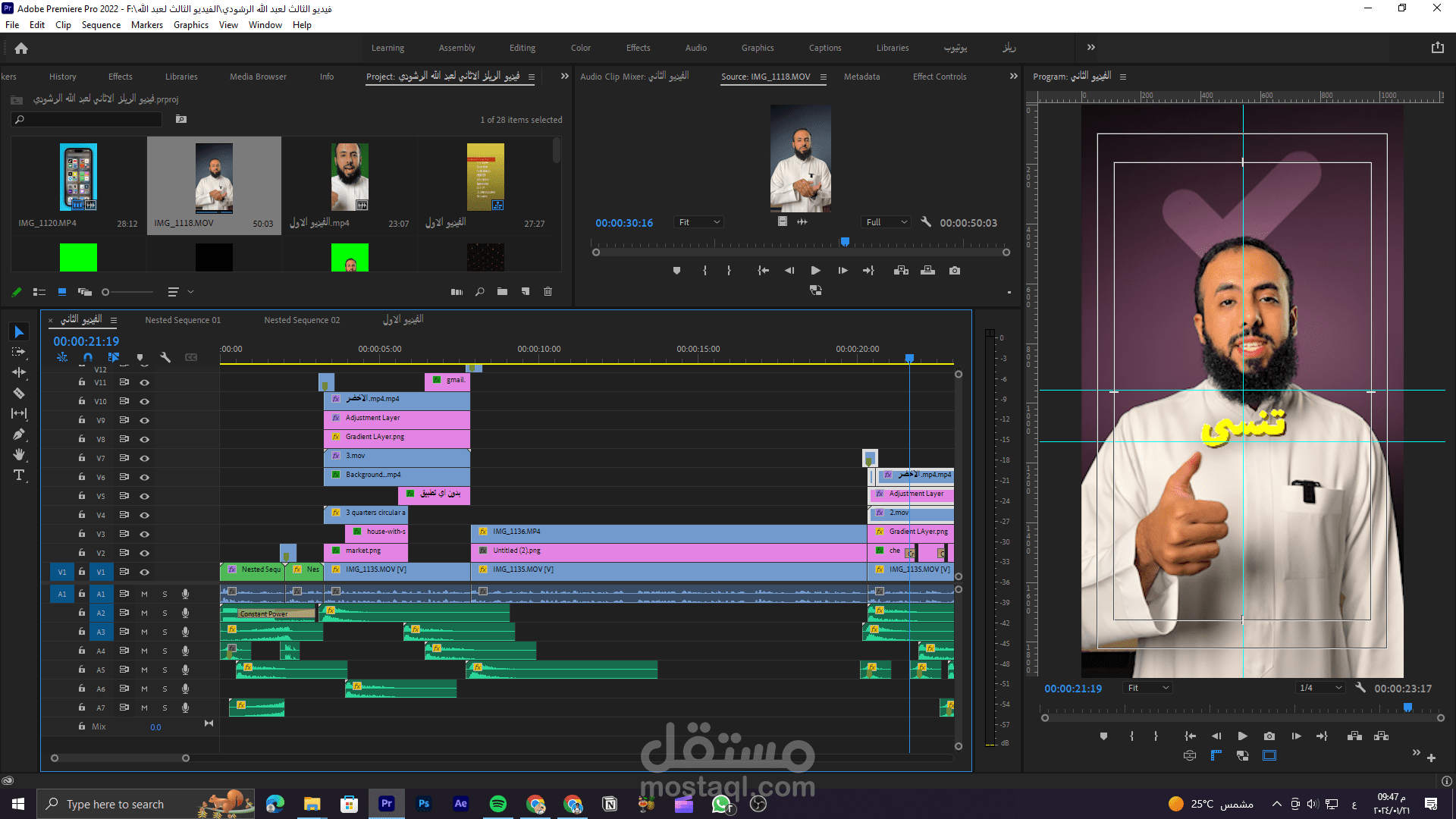Choose the Ripple Edit tool

point(19,373)
